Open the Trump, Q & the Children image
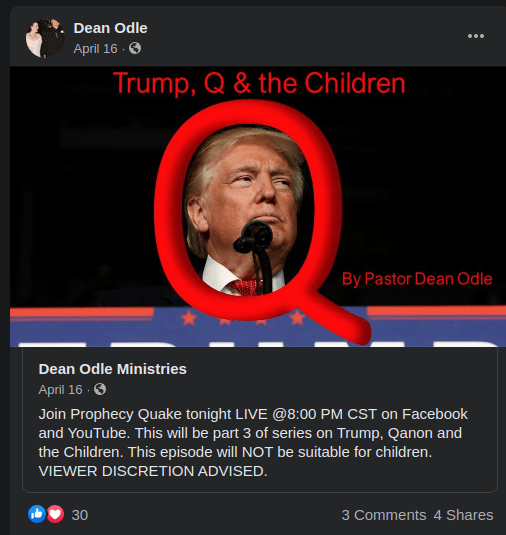Viewport: 506px width, 535px height. click(258, 207)
